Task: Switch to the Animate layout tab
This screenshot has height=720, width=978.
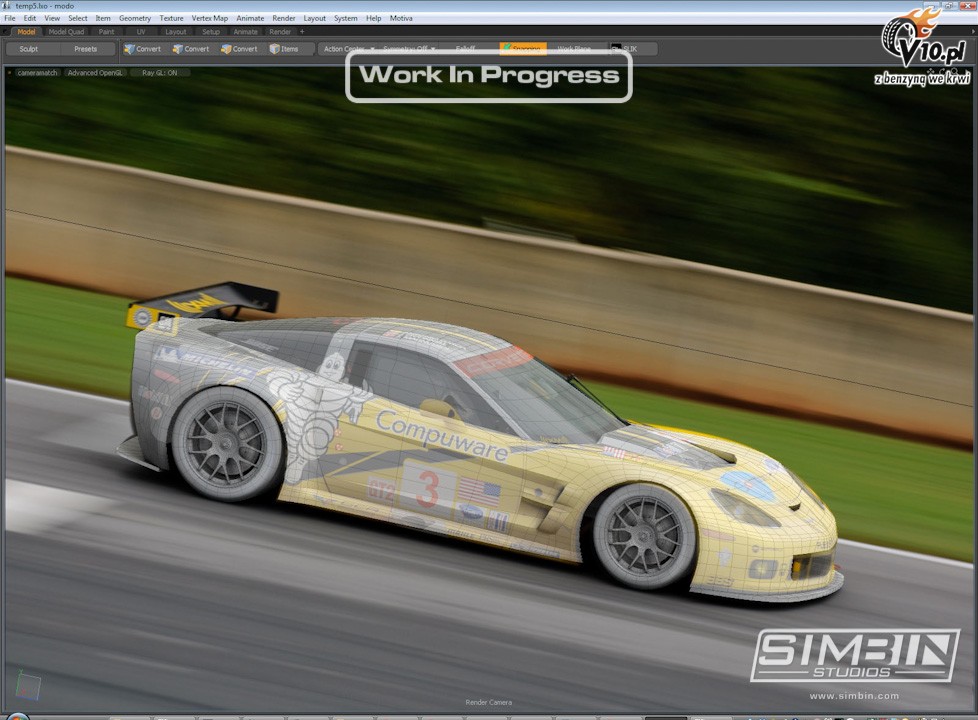Action: [245, 32]
